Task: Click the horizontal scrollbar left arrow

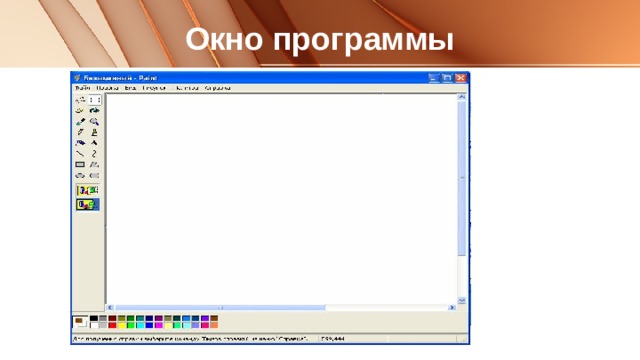Action: 110,307
